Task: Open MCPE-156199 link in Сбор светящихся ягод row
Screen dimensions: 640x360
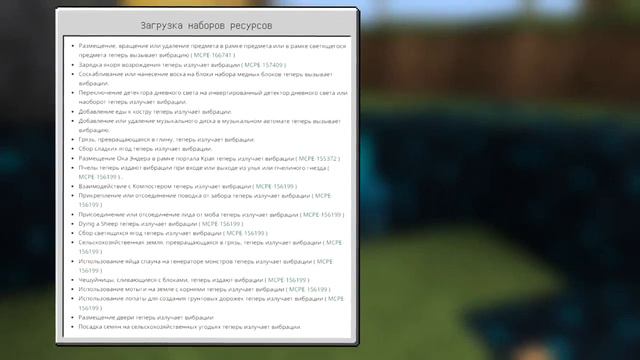Action: [x=245, y=233]
